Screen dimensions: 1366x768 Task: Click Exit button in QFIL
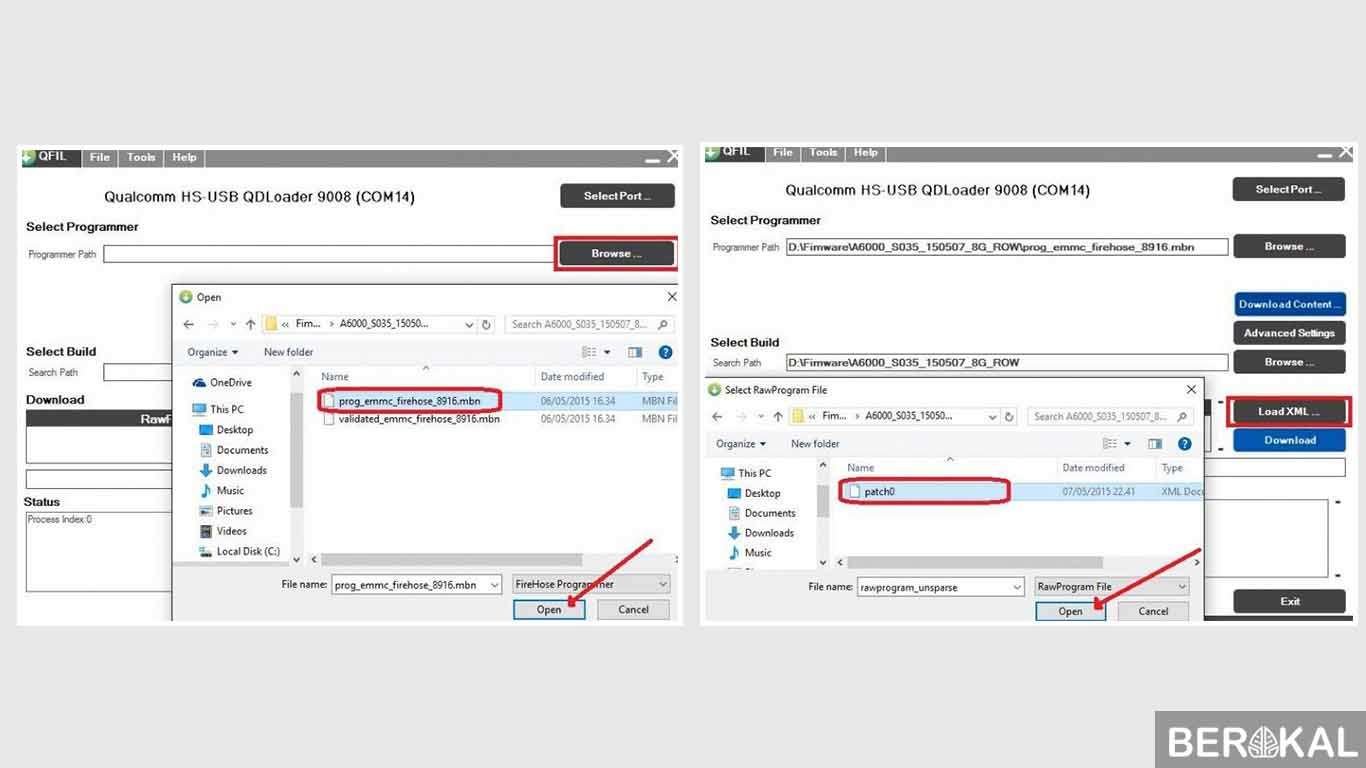1289,601
